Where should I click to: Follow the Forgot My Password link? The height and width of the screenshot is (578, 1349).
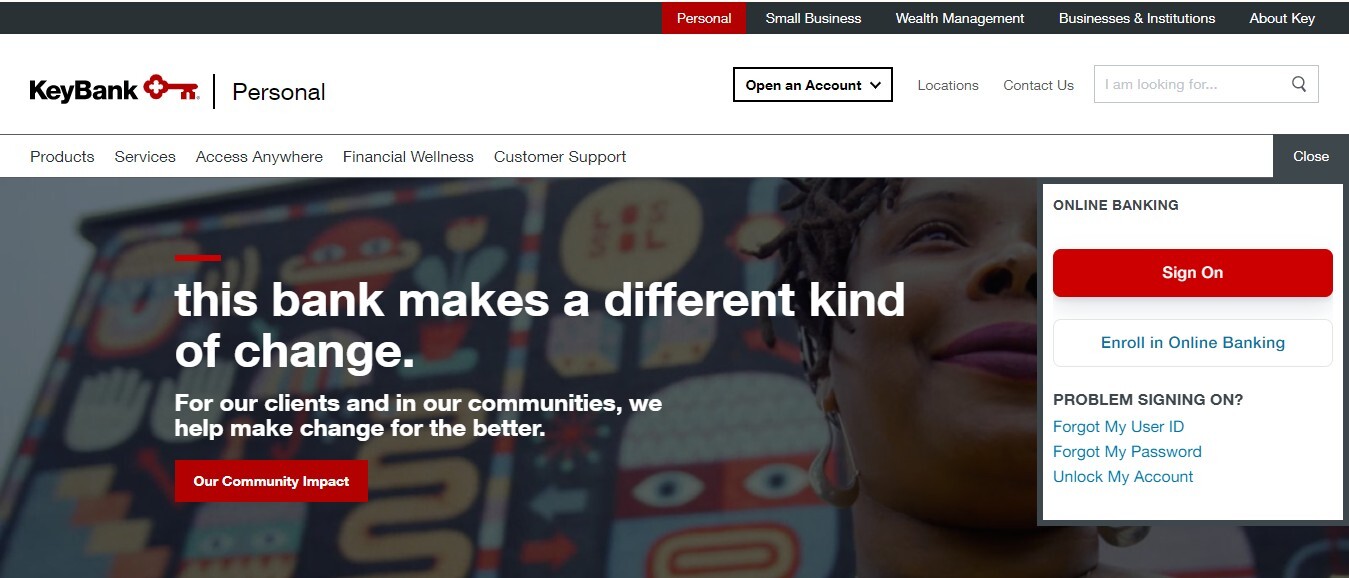click(x=1127, y=451)
